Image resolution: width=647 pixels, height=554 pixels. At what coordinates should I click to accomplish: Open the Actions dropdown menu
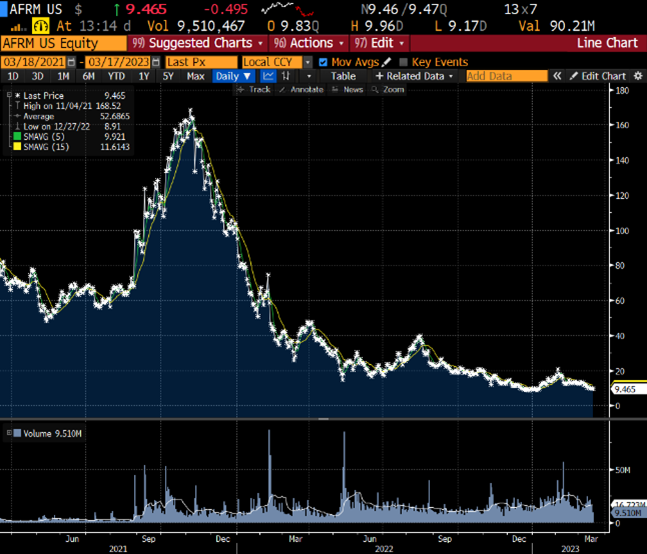309,43
